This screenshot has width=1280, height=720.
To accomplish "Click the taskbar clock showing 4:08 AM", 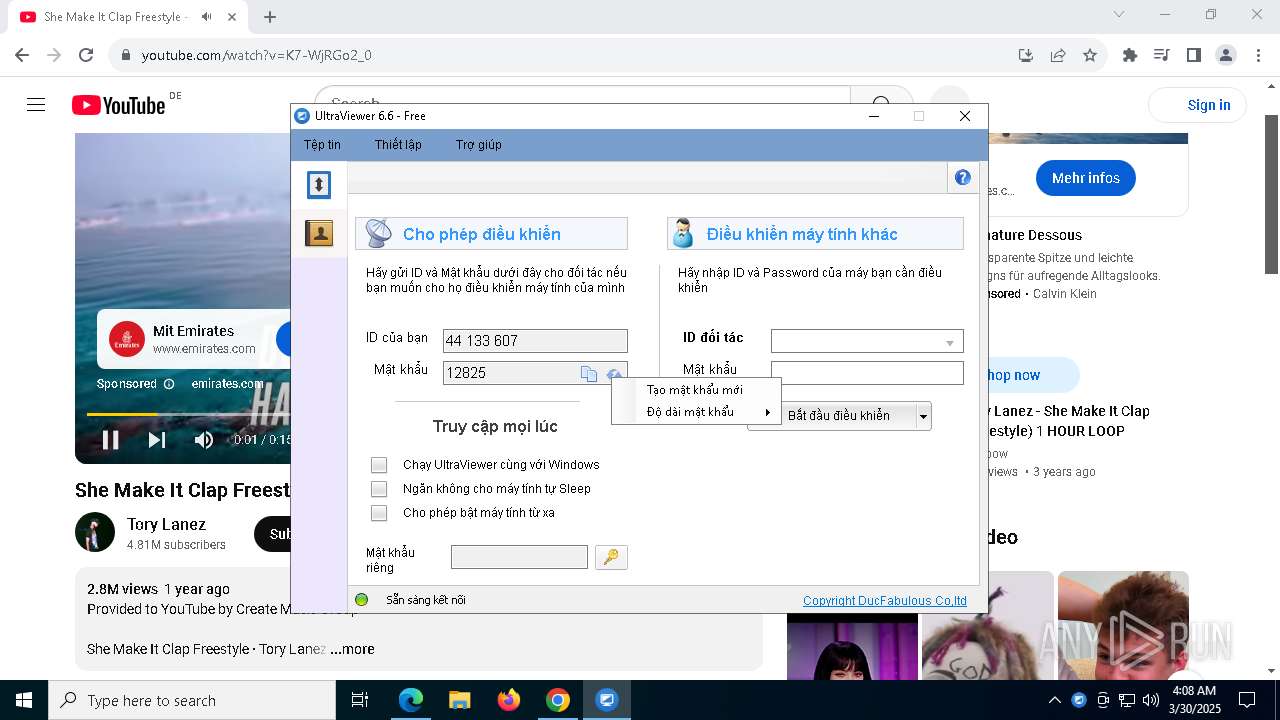I will [x=1193, y=700].
